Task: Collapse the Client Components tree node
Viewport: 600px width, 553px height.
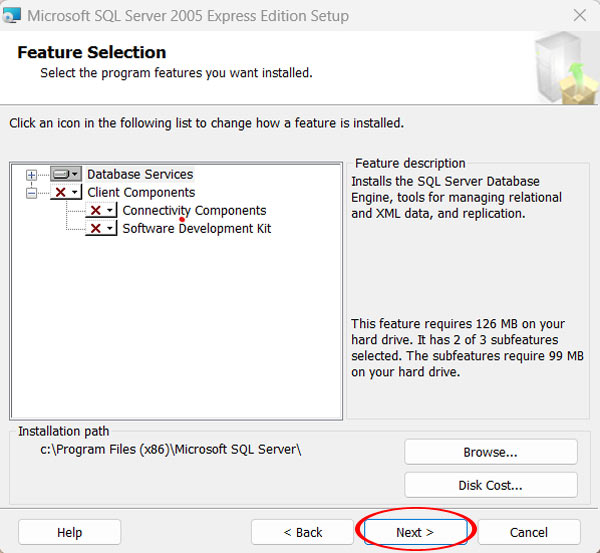Action: 31,193
